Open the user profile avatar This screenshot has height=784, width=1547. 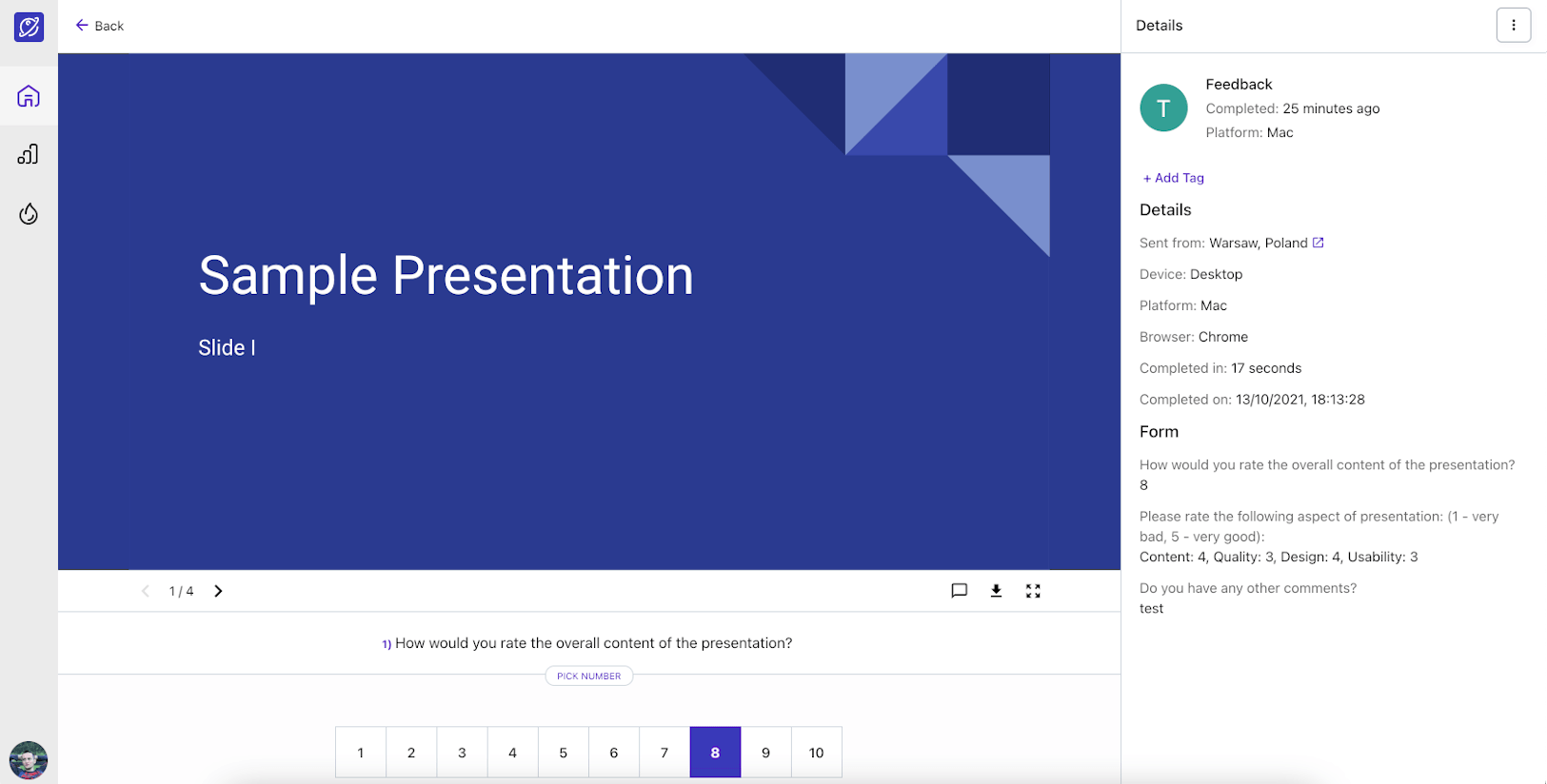[x=29, y=760]
